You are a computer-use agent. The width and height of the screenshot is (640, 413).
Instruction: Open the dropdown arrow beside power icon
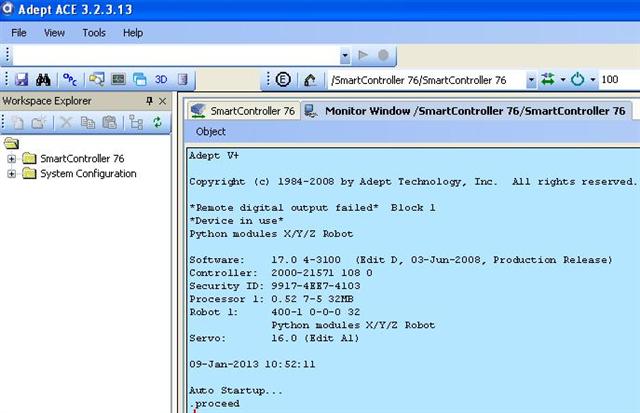593,80
